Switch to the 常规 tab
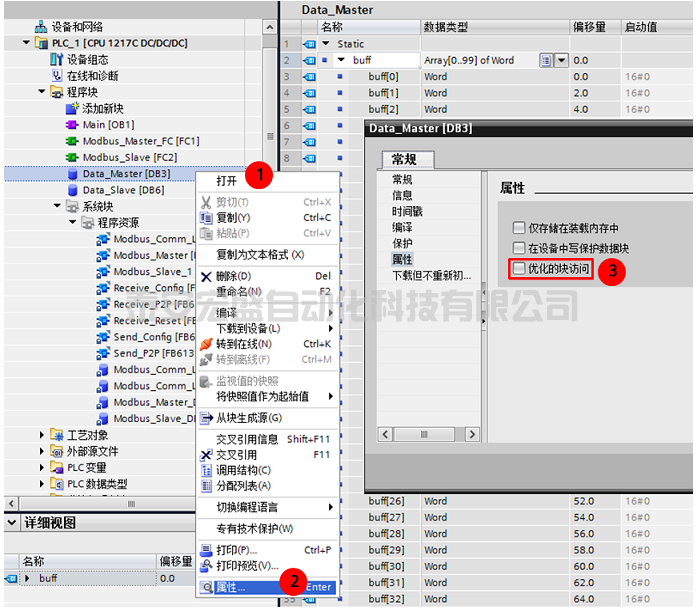Screen dimensions: 700x612 coord(404,160)
